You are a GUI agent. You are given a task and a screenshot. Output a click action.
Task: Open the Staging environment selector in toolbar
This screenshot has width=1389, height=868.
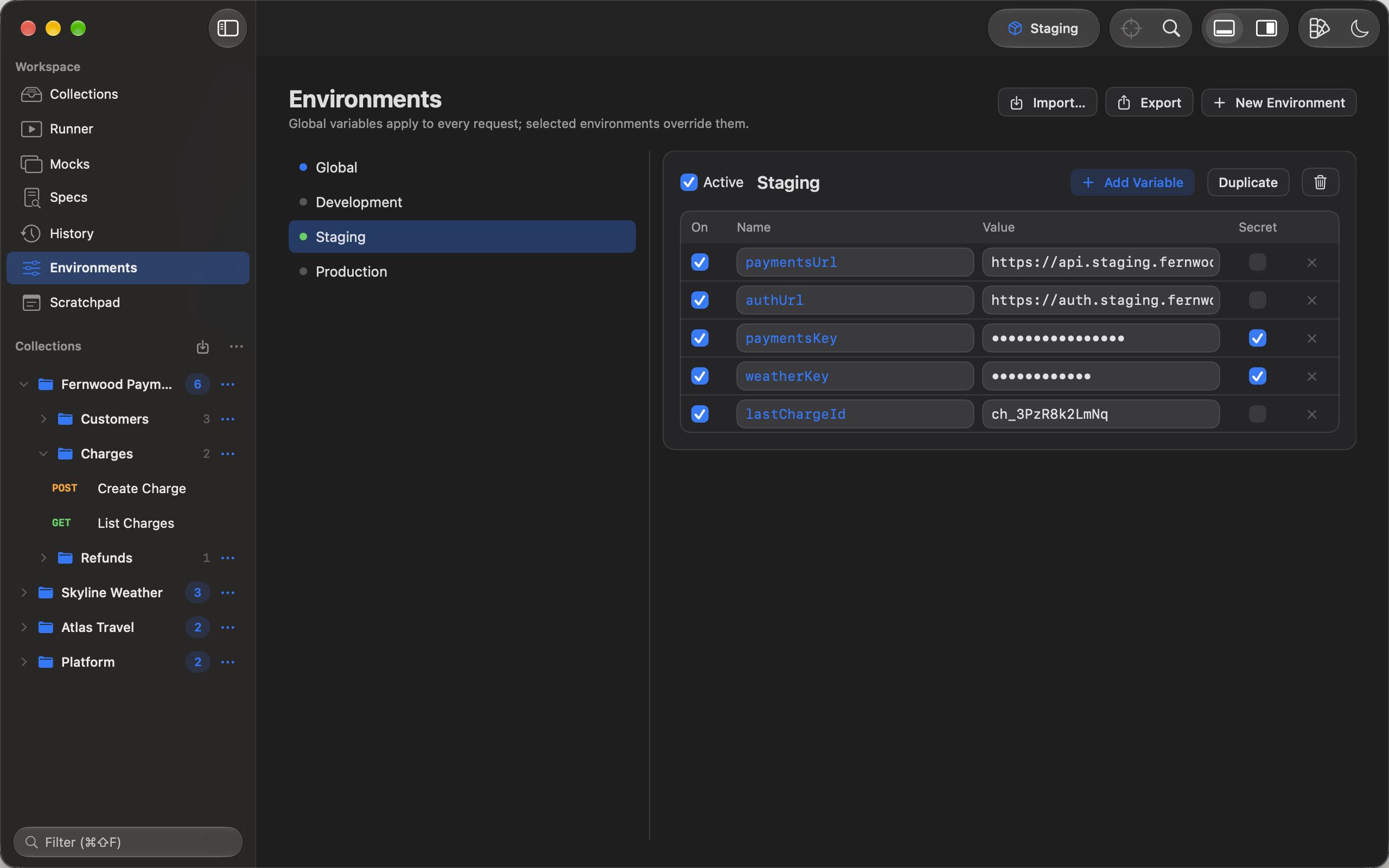(x=1043, y=28)
